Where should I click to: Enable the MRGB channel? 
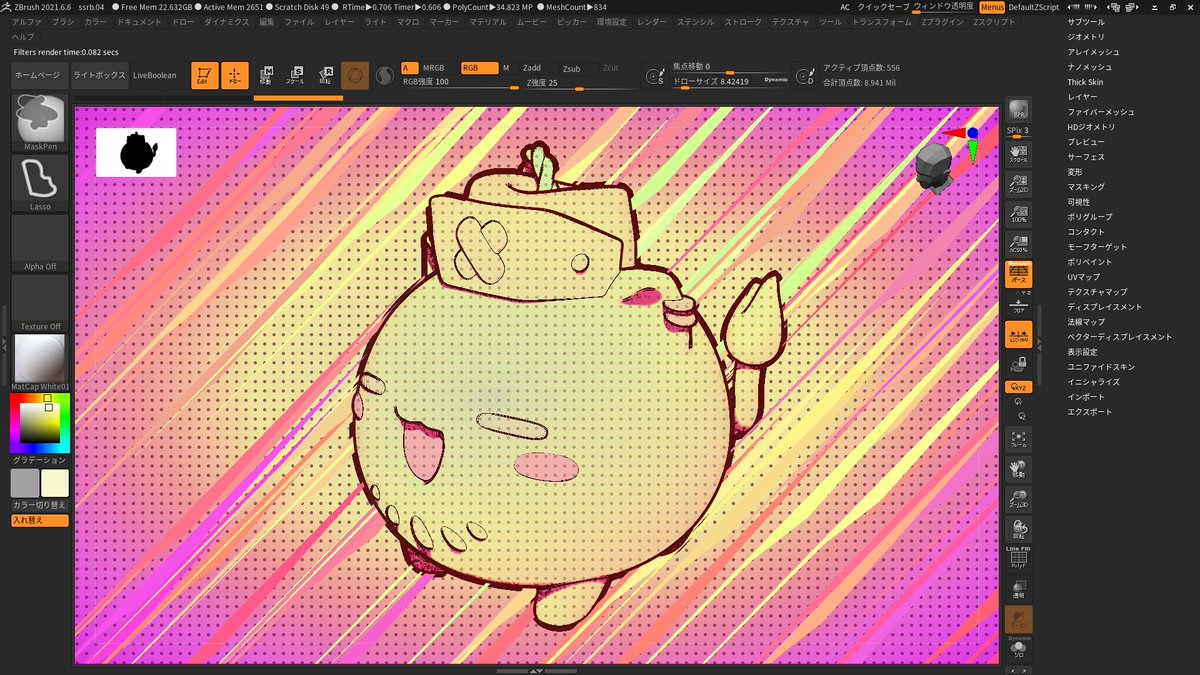[434, 68]
